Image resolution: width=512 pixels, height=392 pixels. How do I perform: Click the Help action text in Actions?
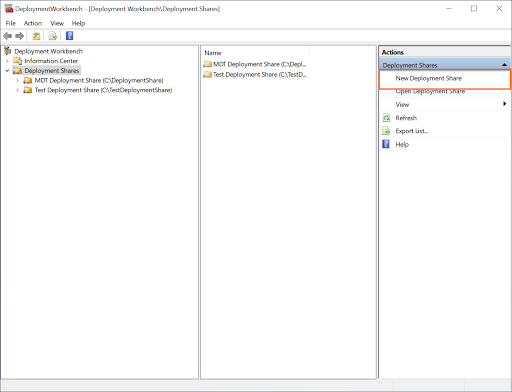(402, 144)
